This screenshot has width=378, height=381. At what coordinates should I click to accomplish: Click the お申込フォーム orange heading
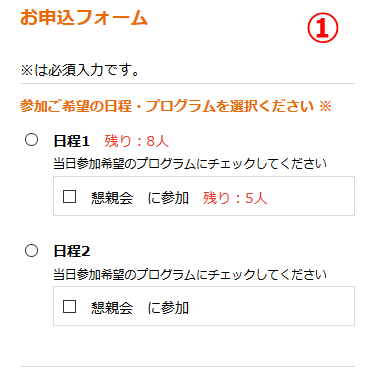pyautogui.click(x=84, y=17)
